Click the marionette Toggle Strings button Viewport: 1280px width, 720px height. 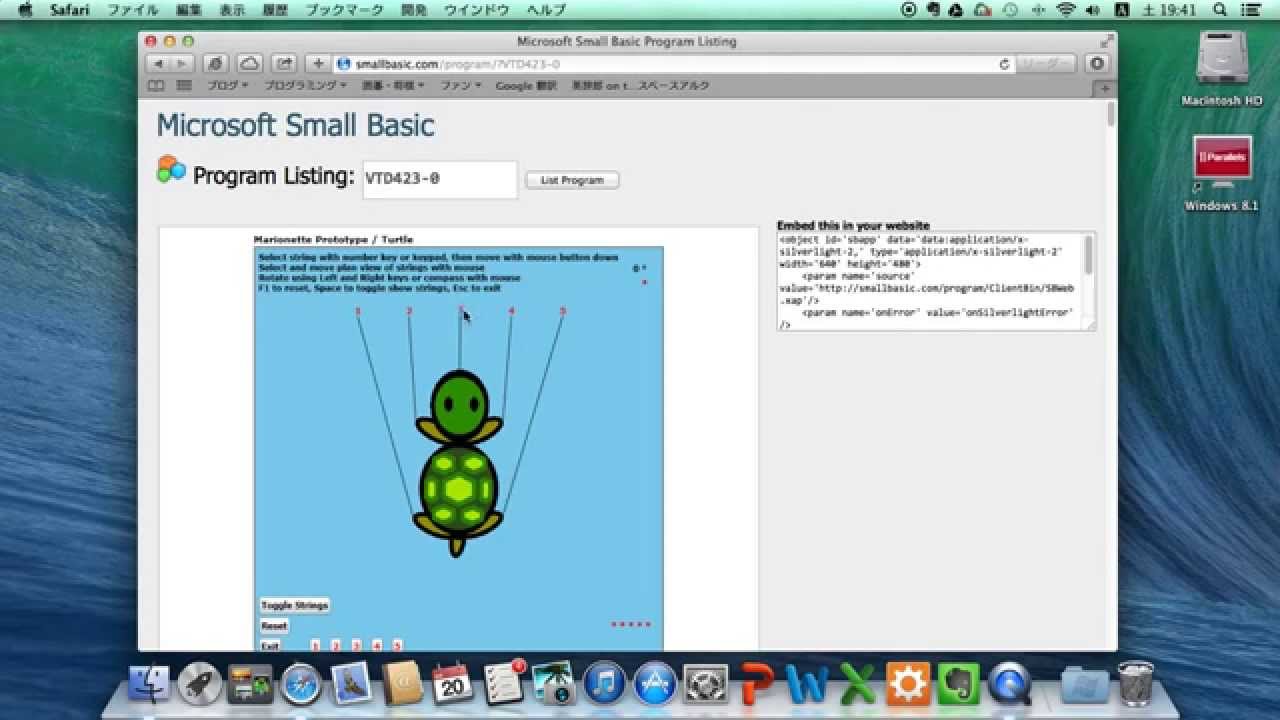coord(294,605)
